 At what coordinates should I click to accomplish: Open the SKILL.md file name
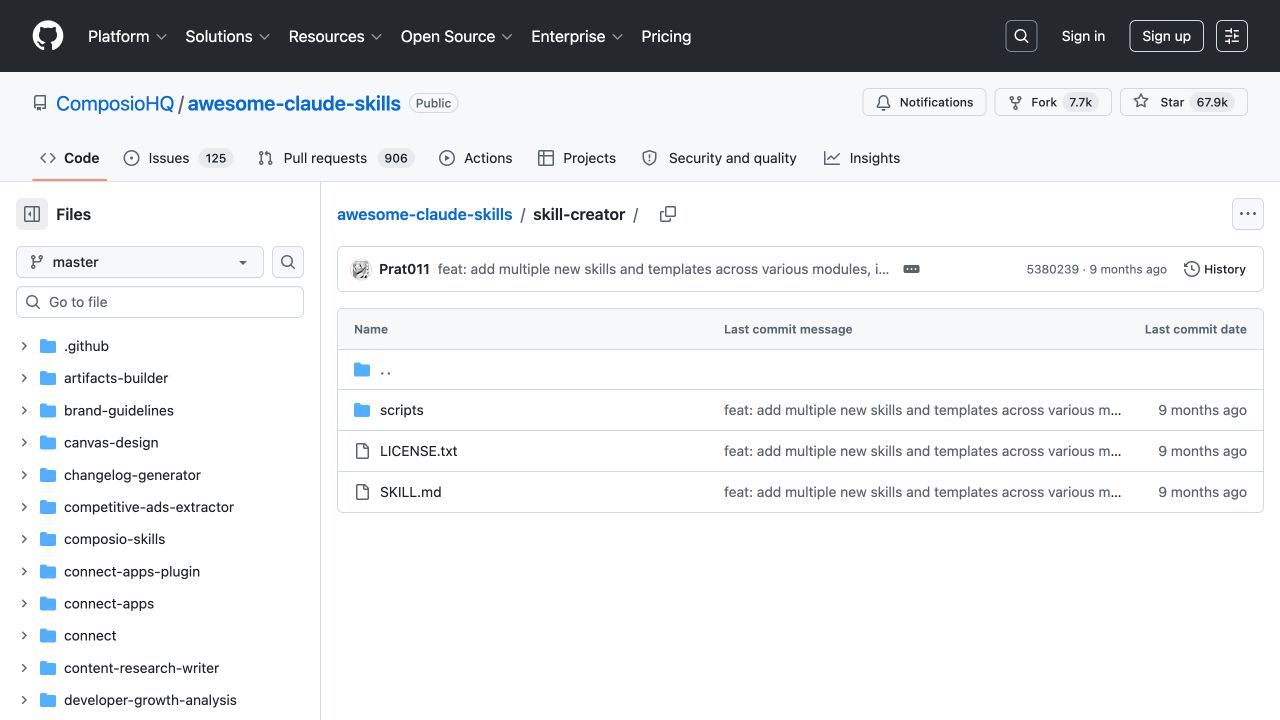[411, 492]
